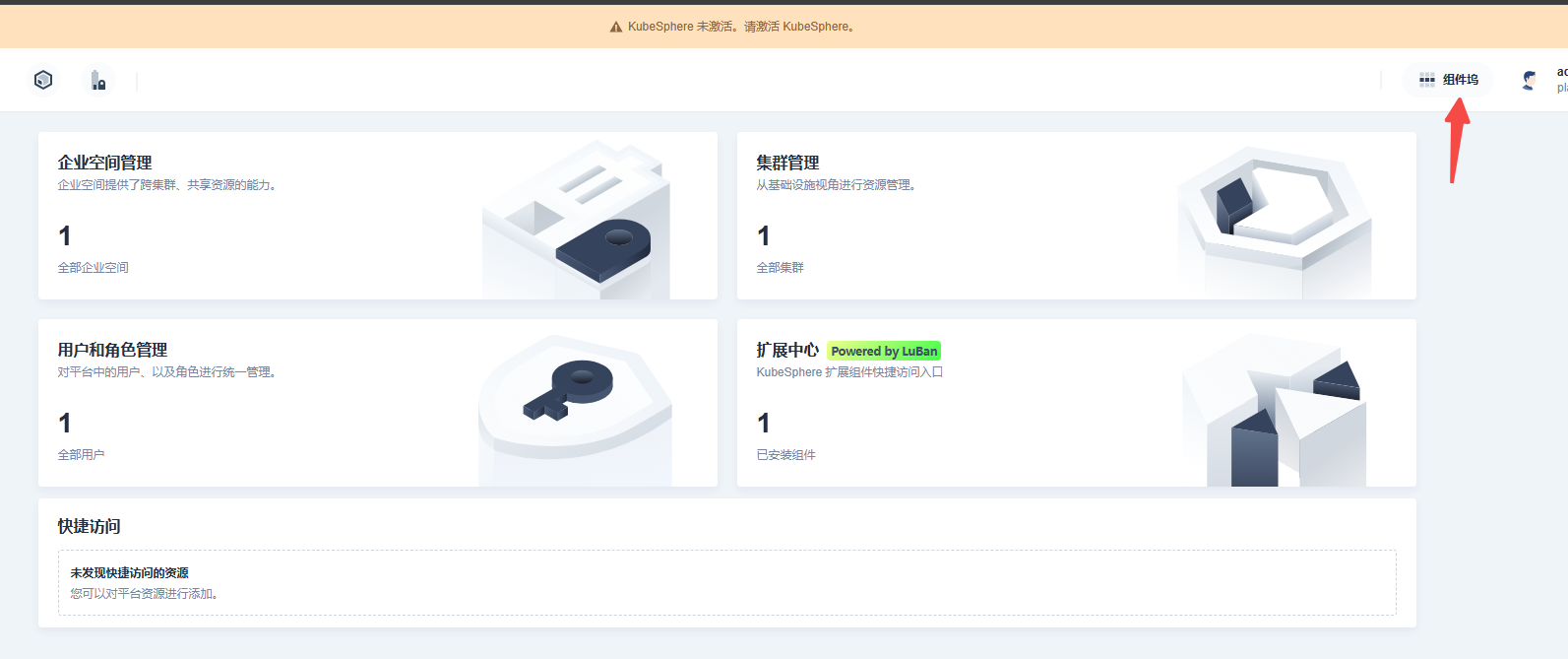Click the 全部用户 label

[82, 455]
